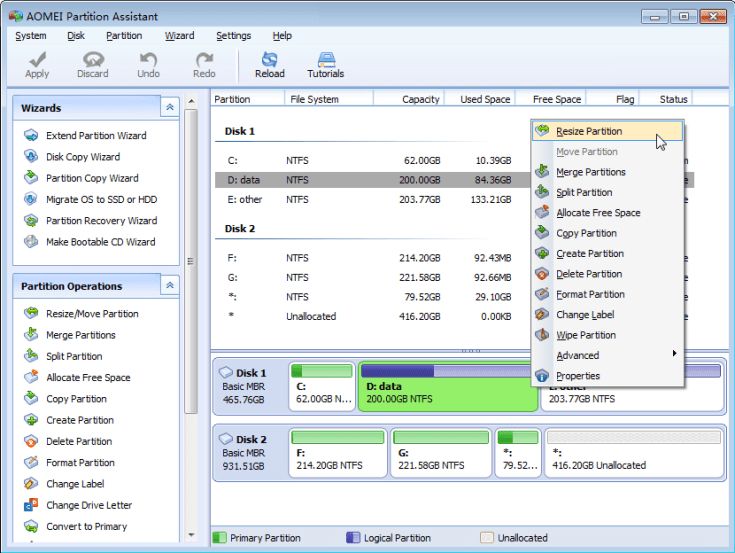Click the sidebar scroll-up arrow
This screenshot has height=553, width=735.
coord(191,101)
